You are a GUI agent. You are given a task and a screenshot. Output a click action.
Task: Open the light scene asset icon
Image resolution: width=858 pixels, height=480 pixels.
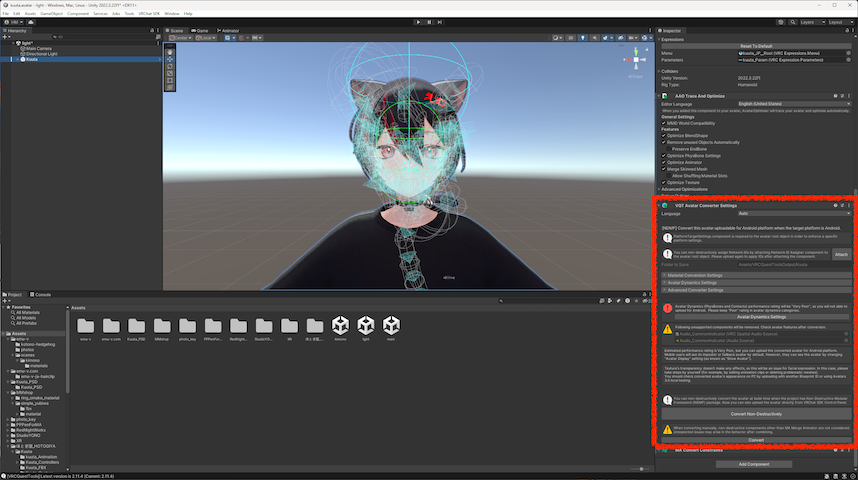[x=366, y=328]
